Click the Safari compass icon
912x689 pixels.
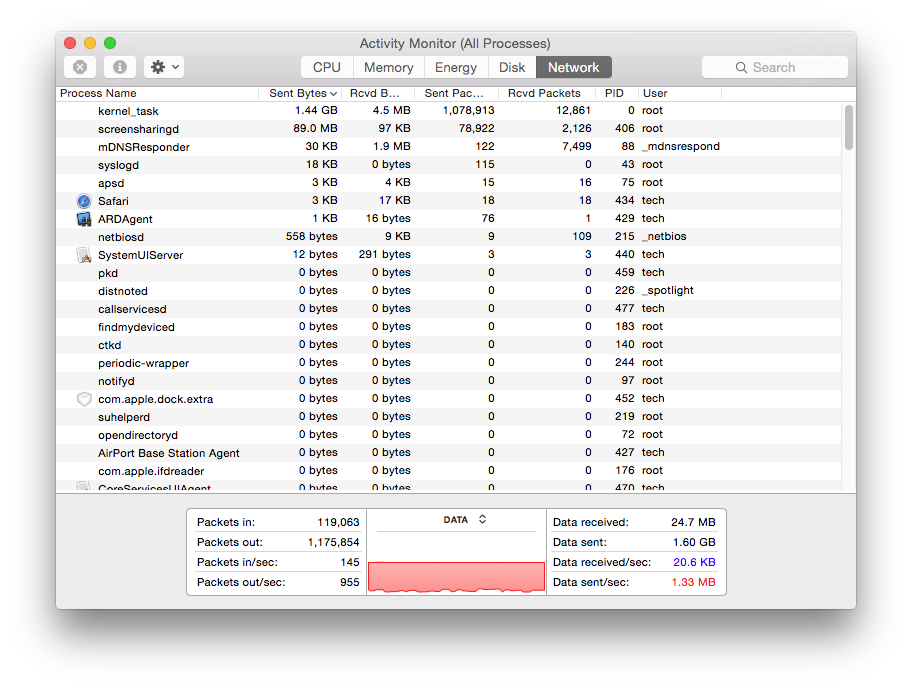tap(84, 201)
